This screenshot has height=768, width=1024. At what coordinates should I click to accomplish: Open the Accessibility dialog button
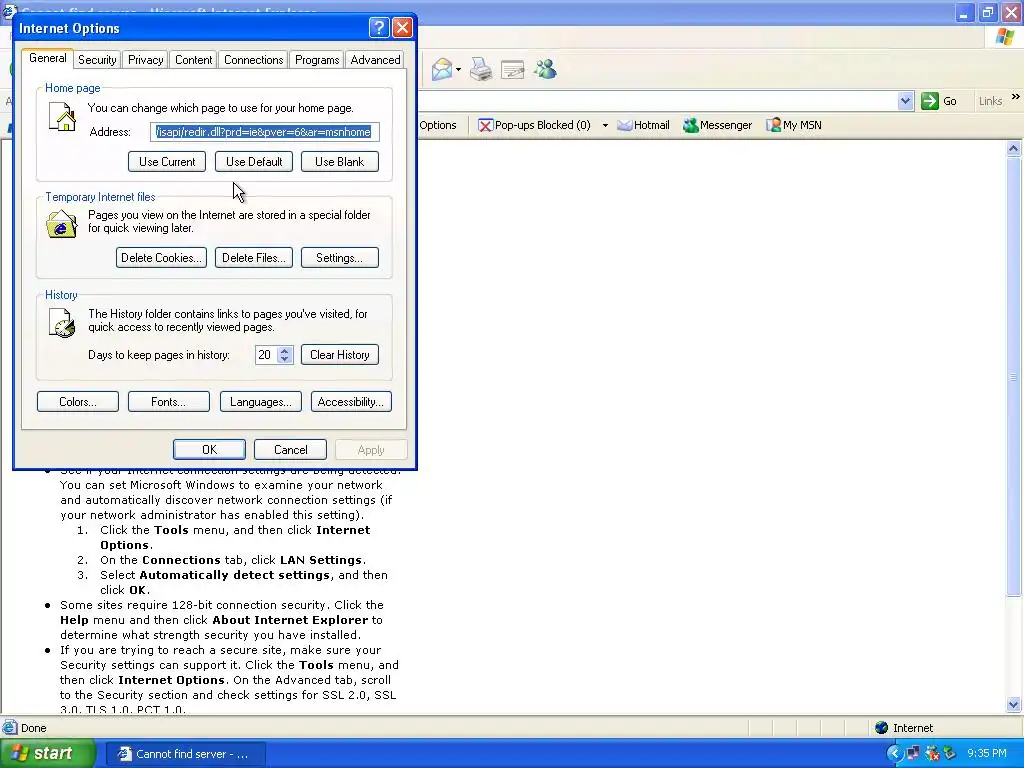[x=351, y=402]
